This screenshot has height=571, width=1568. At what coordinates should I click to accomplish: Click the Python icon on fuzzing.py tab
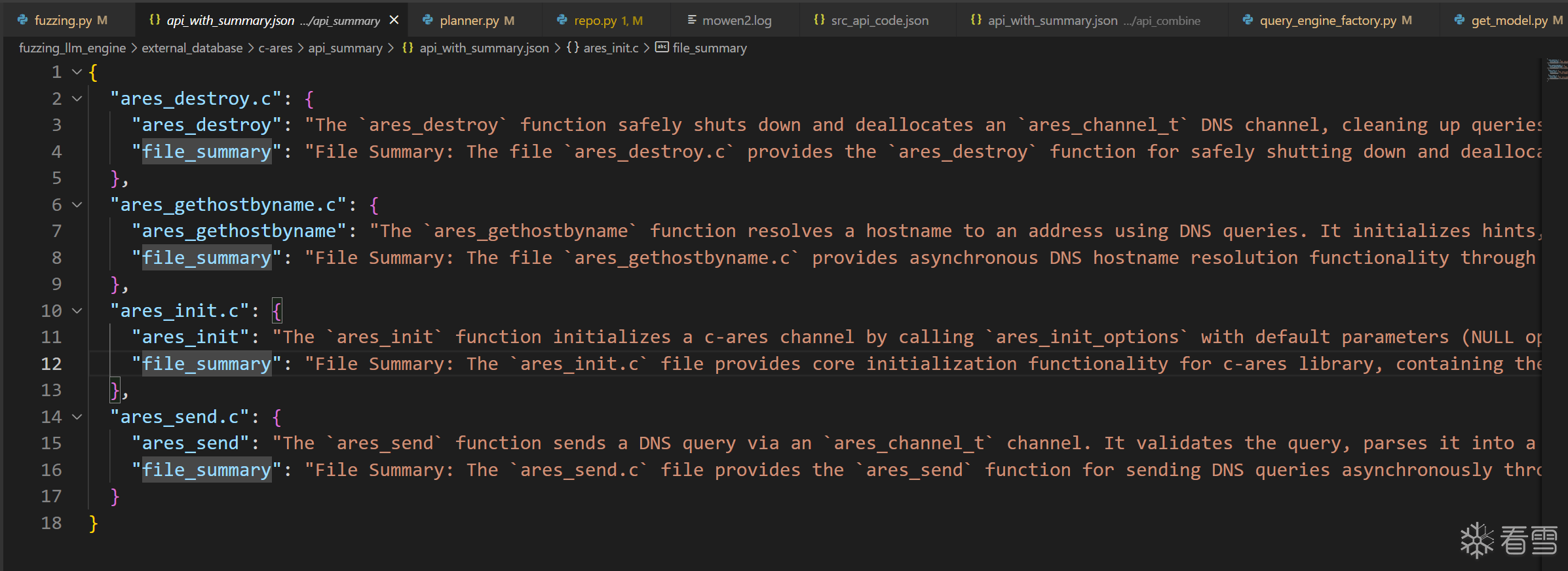[22, 20]
